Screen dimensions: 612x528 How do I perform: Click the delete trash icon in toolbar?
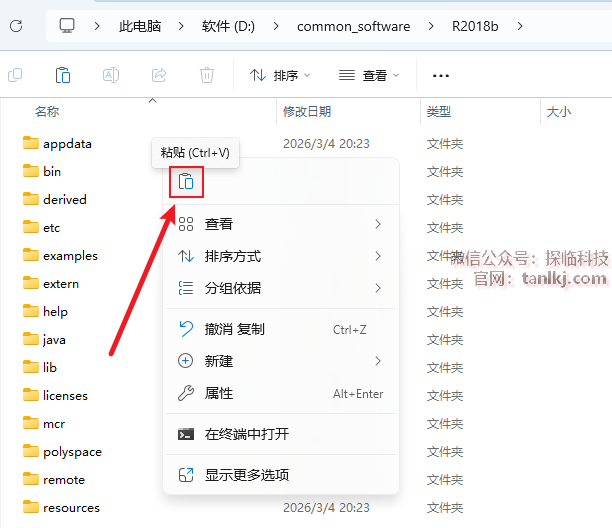coord(207,75)
